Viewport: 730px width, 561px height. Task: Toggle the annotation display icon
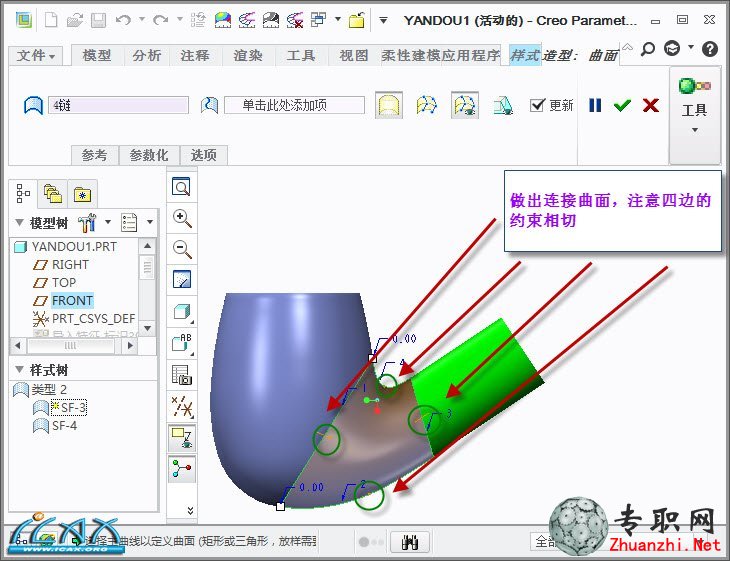point(182,438)
